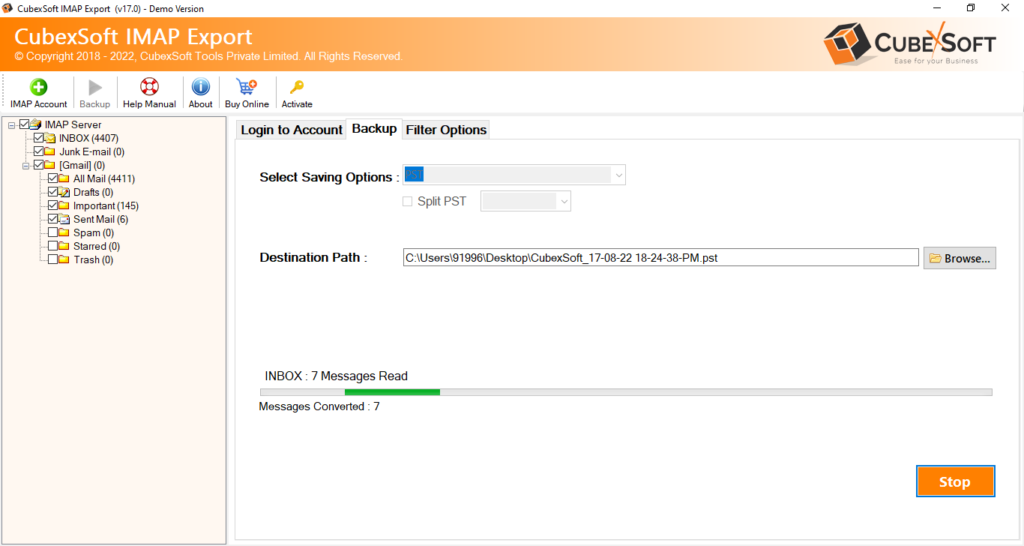Check the Starred folder checkbox
The height and width of the screenshot is (546, 1024).
(53, 246)
